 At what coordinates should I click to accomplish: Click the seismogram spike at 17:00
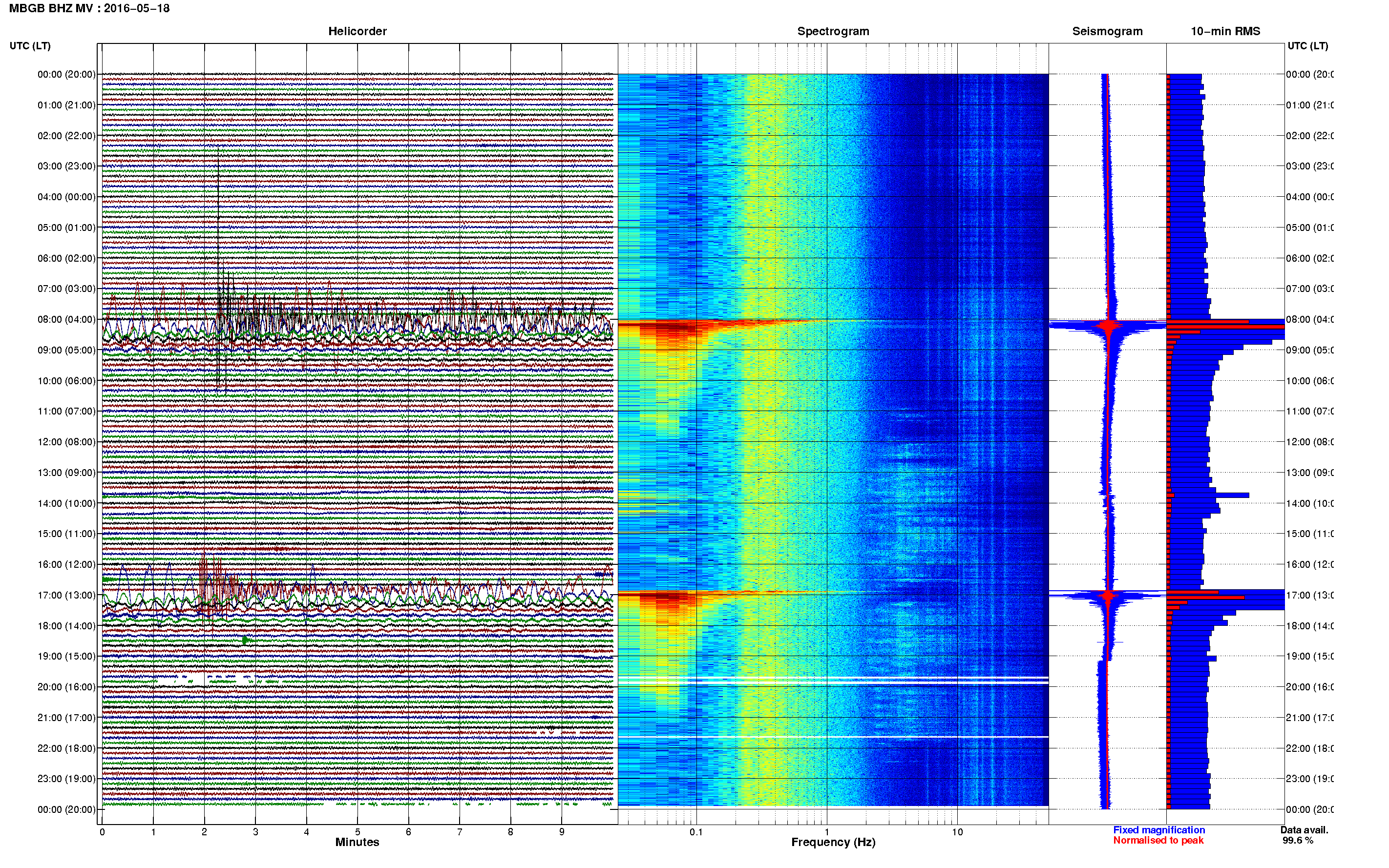click(x=1108, y=595)
